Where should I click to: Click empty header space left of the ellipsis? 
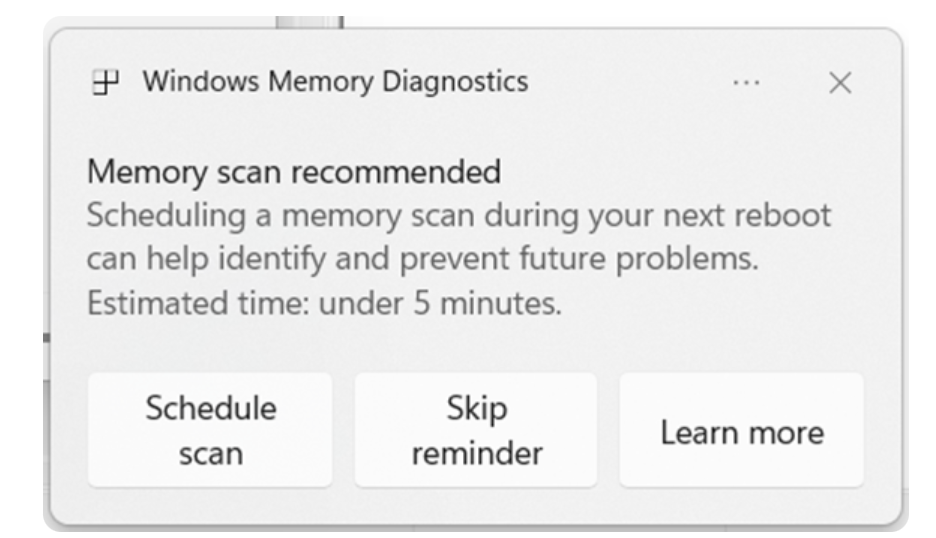630,83
